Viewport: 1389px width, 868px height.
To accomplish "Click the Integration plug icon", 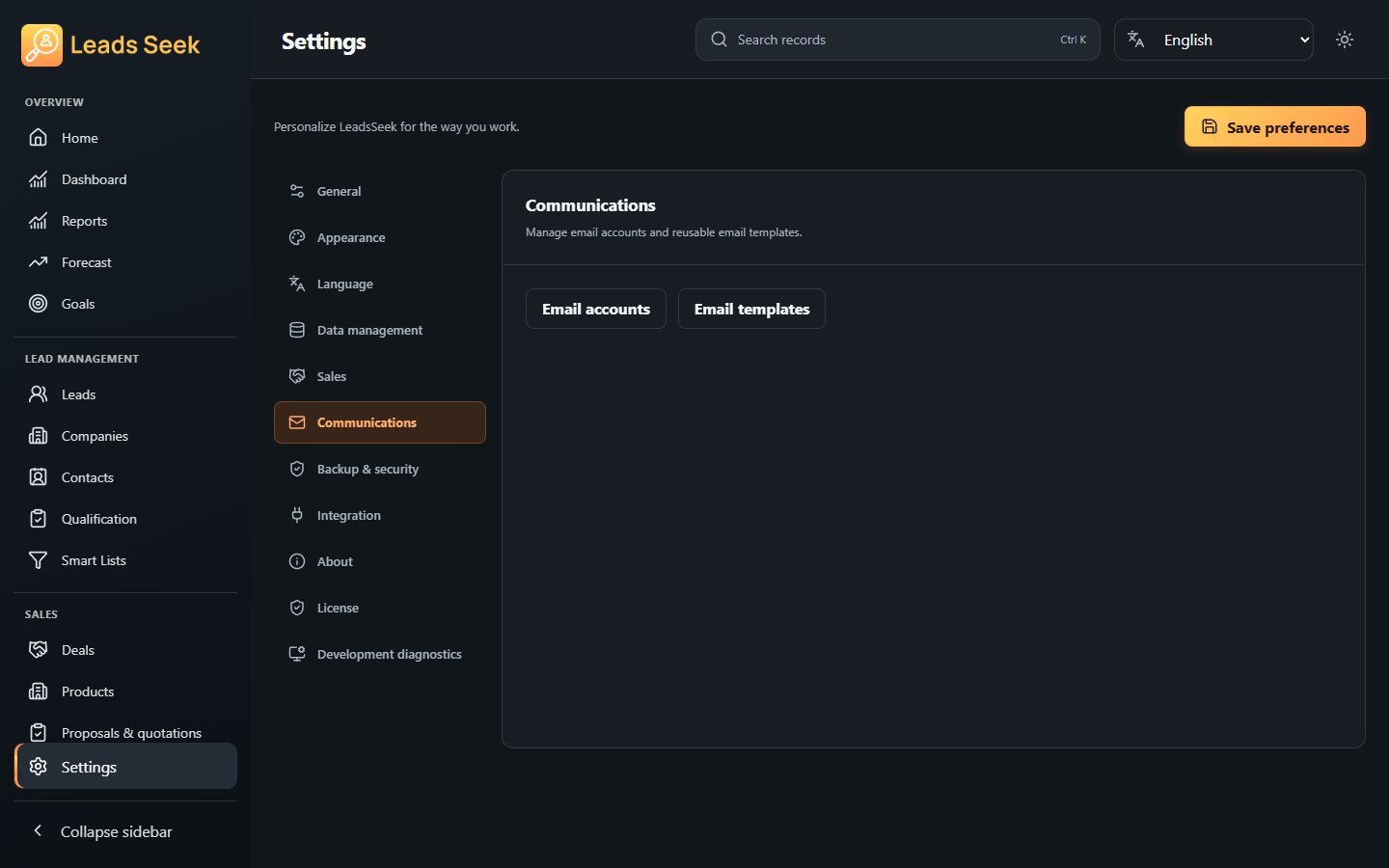I will [297, 515].
